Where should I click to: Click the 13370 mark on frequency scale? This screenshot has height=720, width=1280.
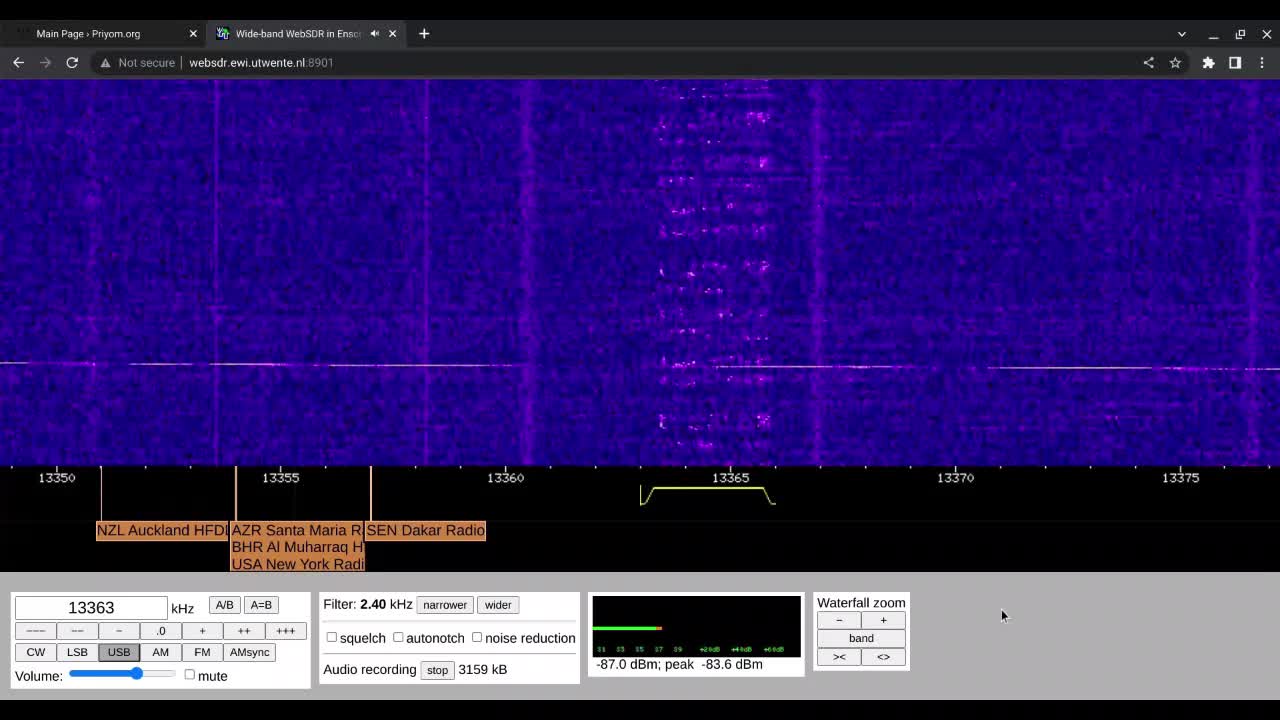[x=955, y=478]
